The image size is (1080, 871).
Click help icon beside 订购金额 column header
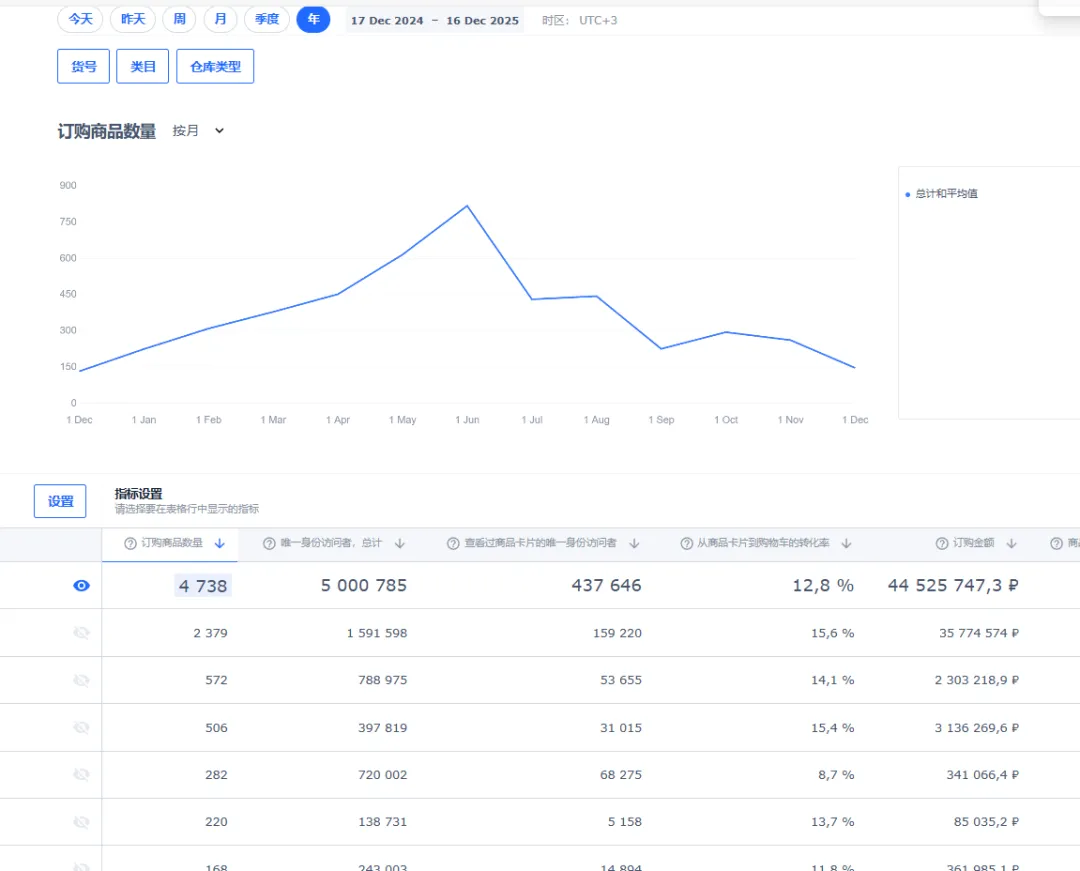942,543
